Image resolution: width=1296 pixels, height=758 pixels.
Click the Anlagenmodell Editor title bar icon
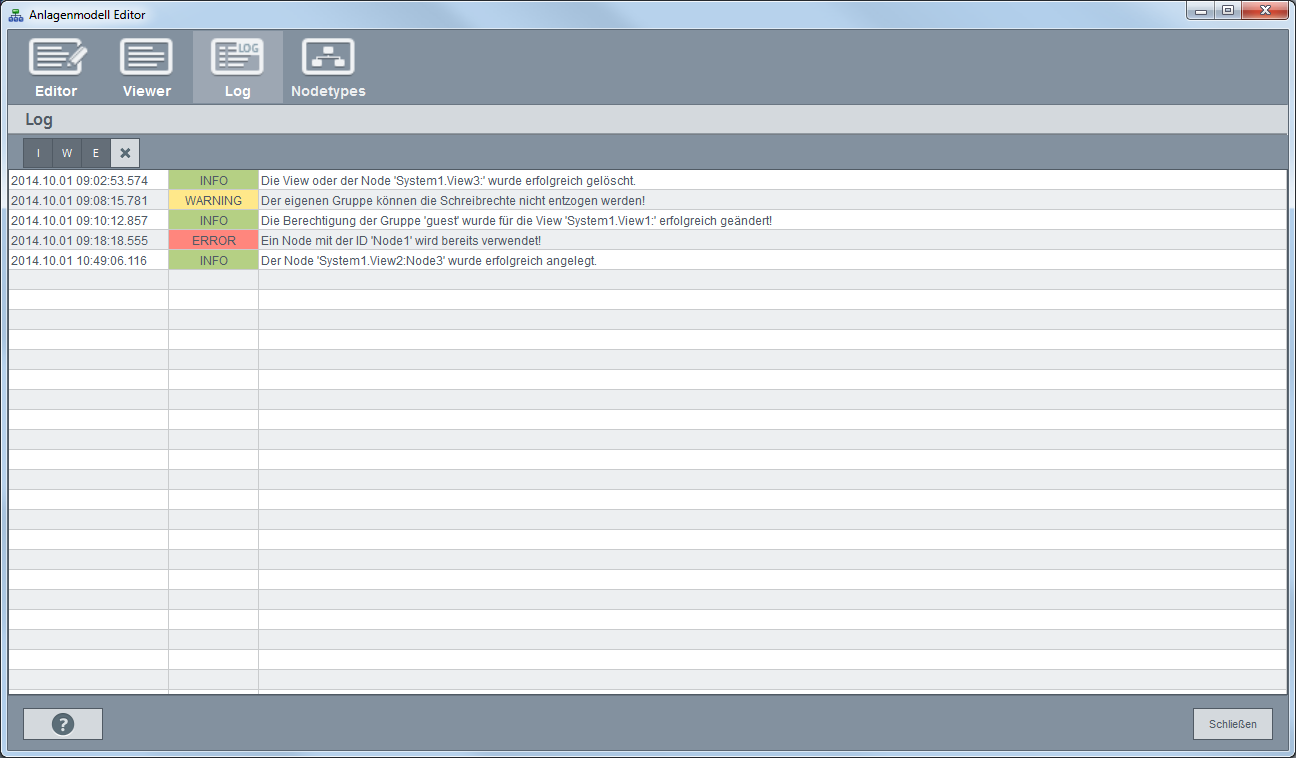pos(16,15)
